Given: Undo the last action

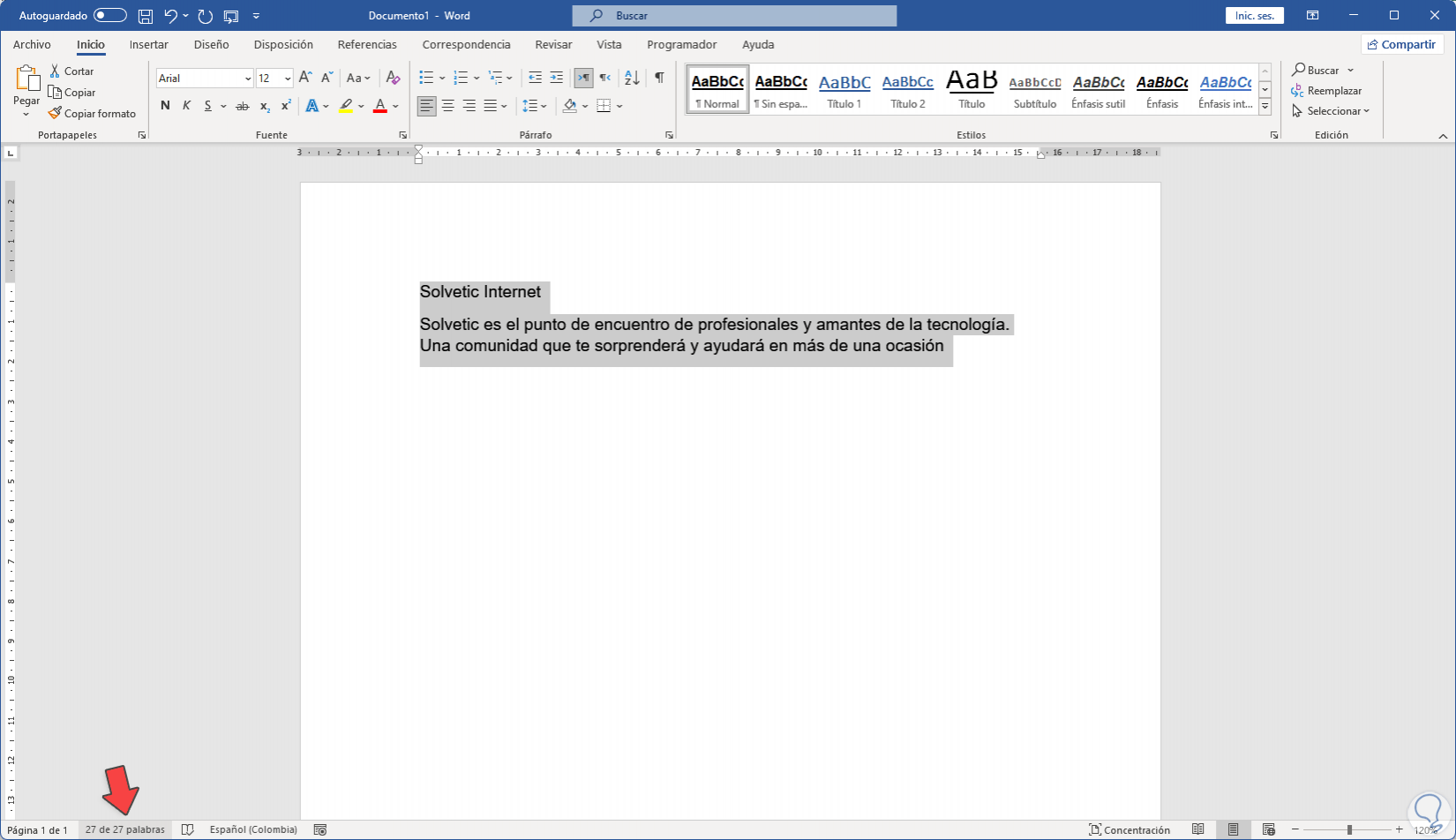Looking at the screenshot, I should click(171, 16).
